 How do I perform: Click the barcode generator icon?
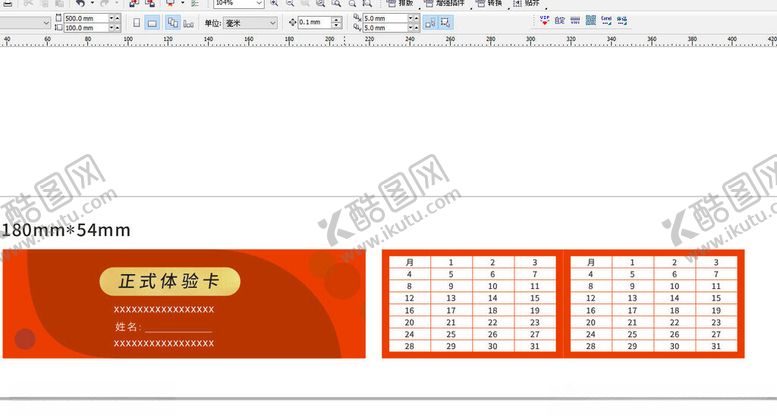click(x=575, y=20)
